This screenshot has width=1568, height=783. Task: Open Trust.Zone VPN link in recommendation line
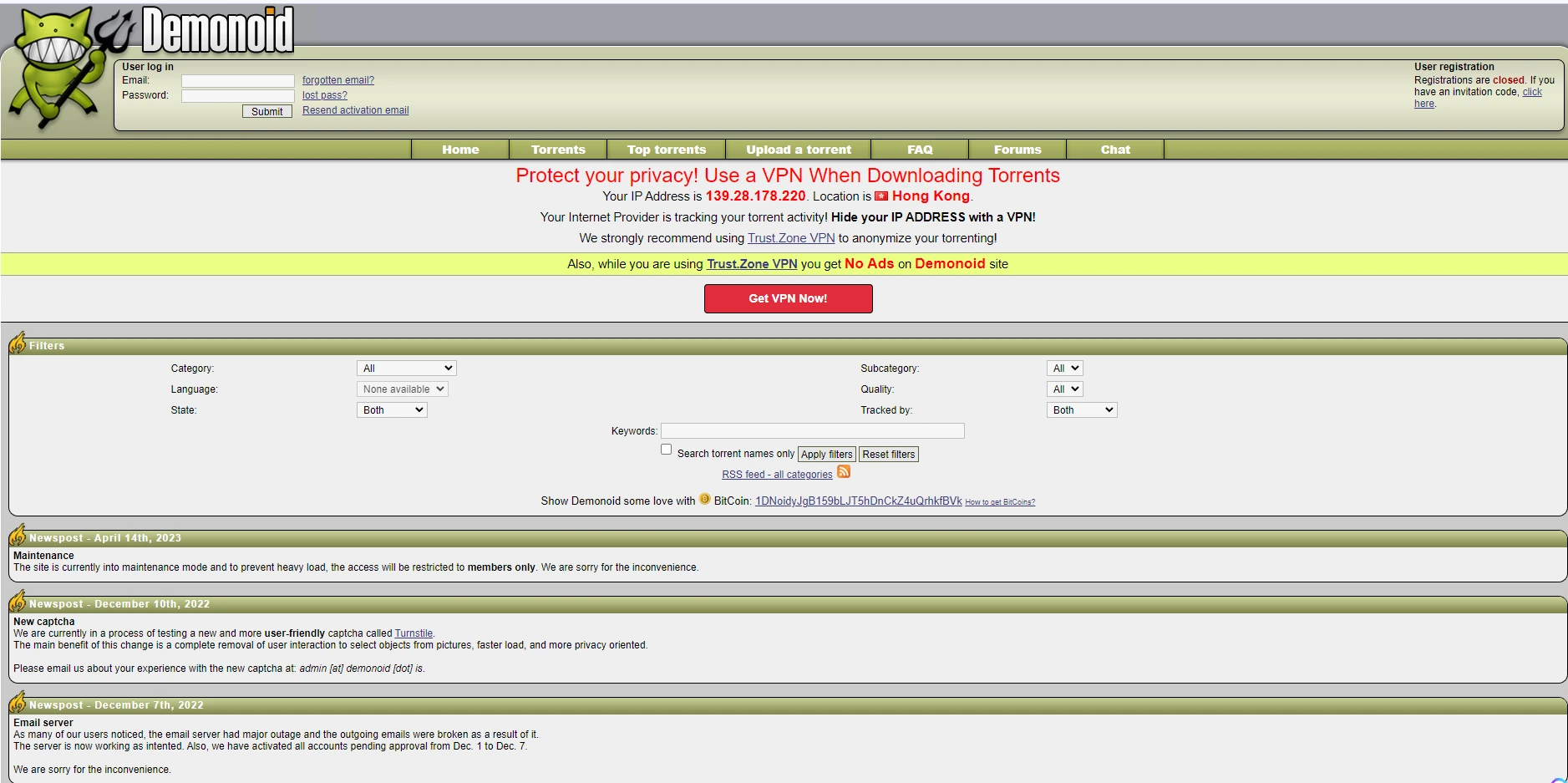(791, 238)
